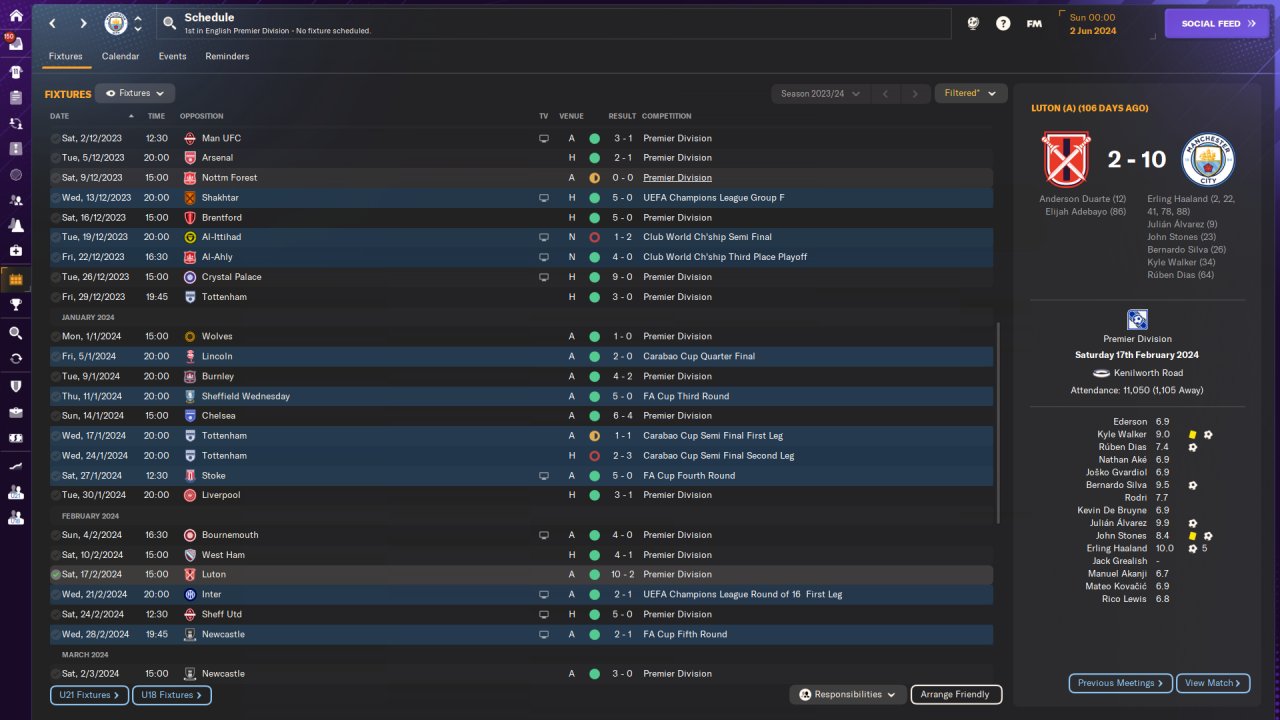1280x720 pixels.
Task: Toggle reminder circle for Tue 30/1/2024 fixture
Action: tap(56, 495)
